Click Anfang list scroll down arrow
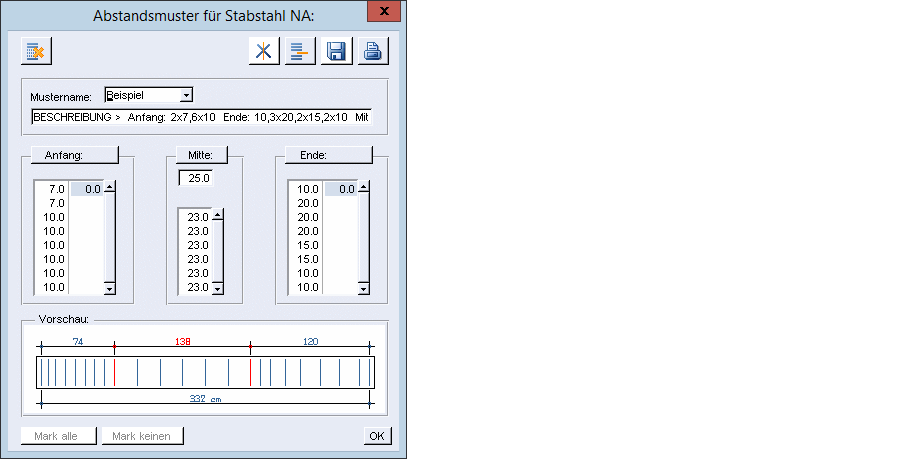 (x=110, y=289)
